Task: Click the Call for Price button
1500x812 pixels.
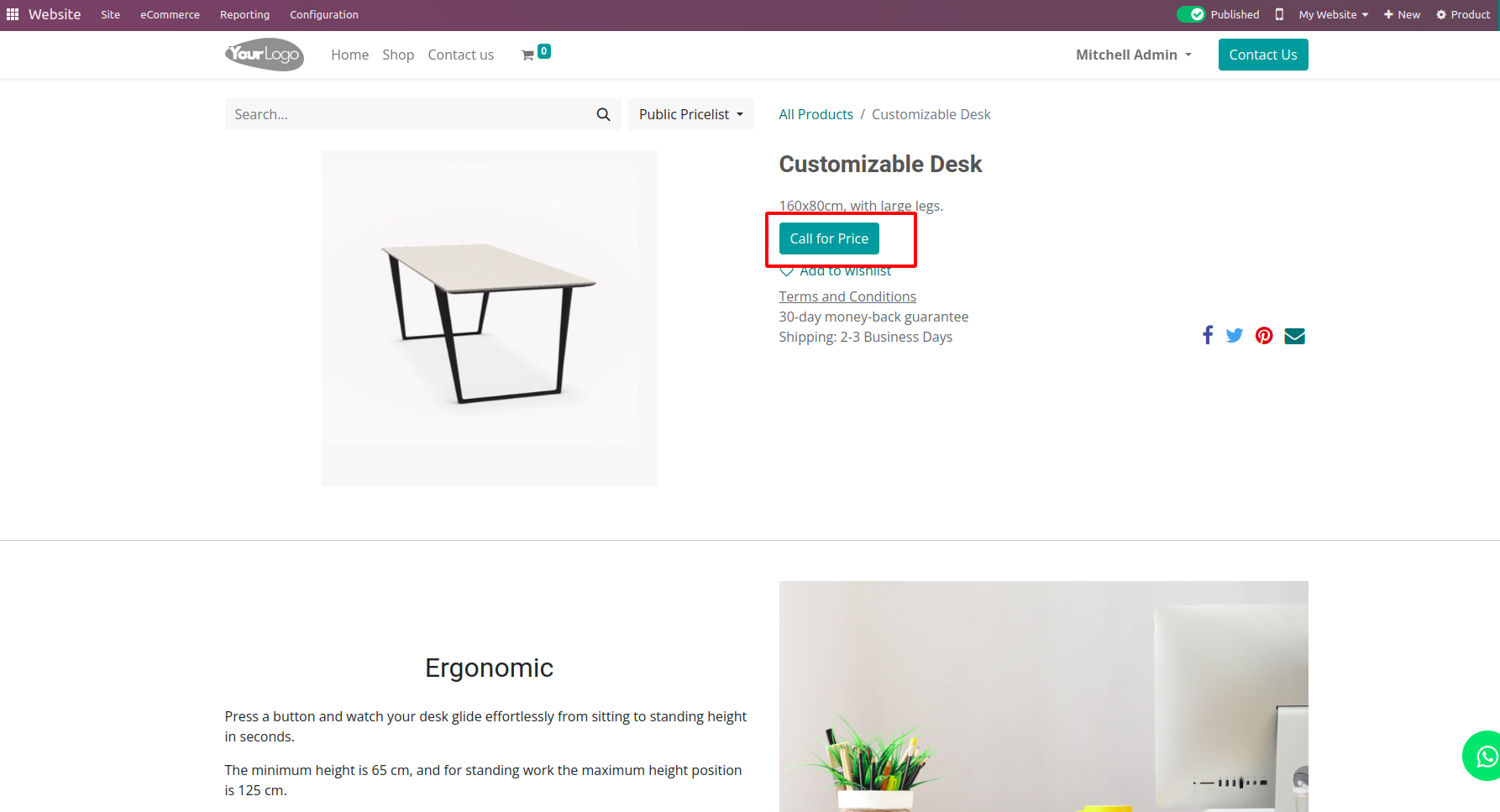Action: point(829,238)
